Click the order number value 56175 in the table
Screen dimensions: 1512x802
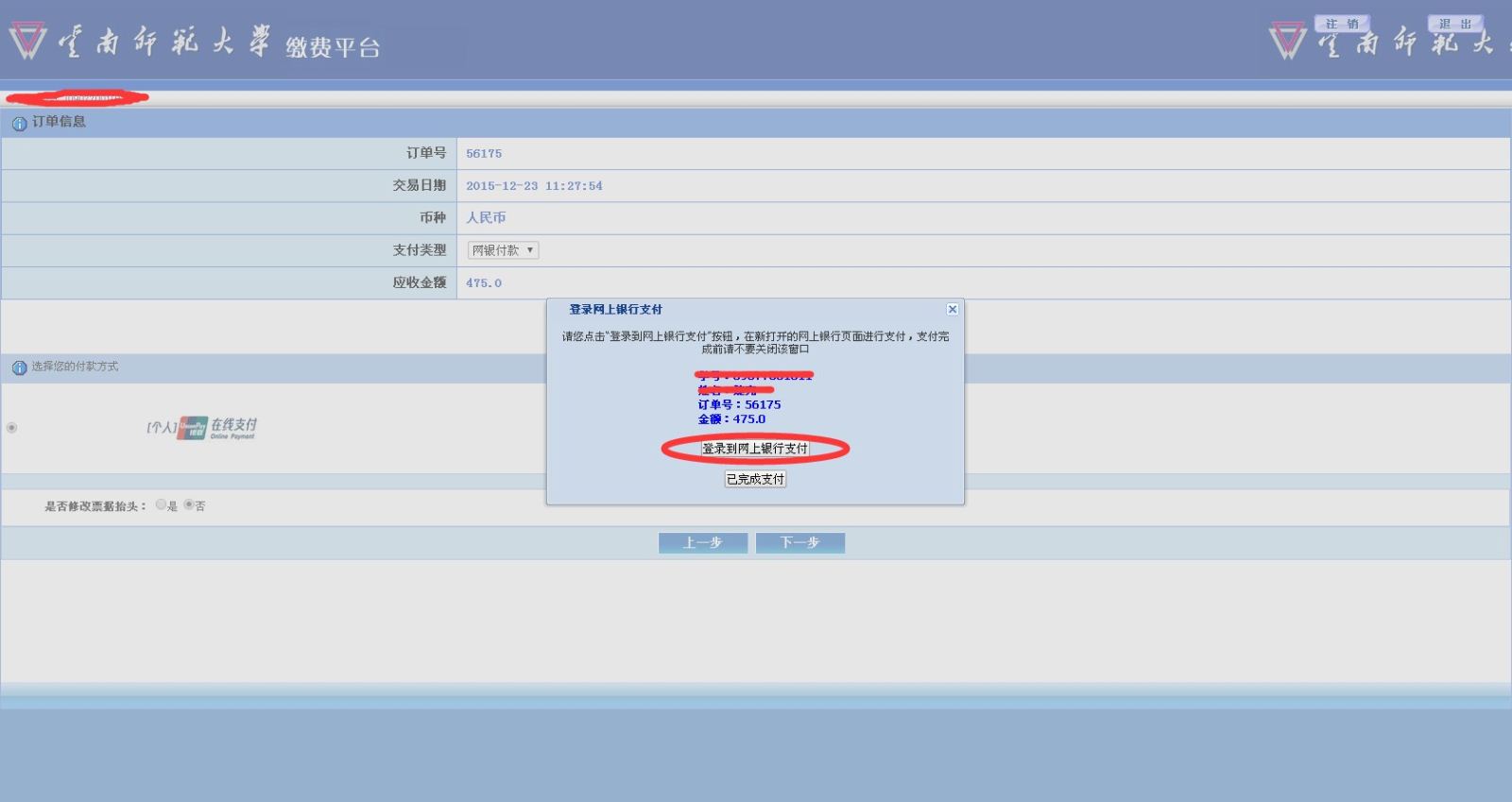coord(484,154)
